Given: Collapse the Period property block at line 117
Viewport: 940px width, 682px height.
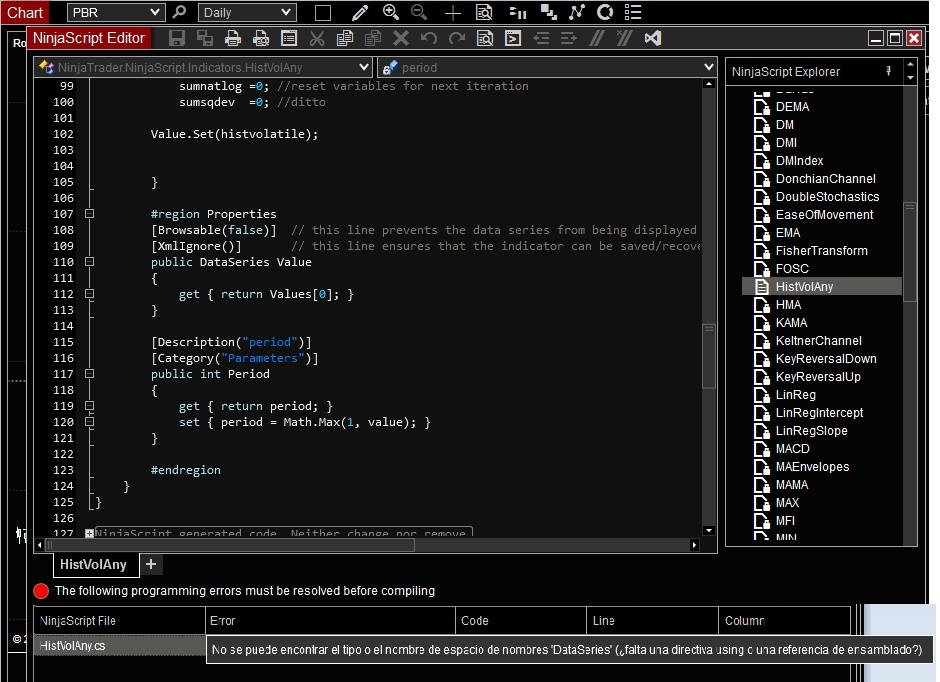Looking at the screenshot, I should pyautogui.click(x=89, y=374).
